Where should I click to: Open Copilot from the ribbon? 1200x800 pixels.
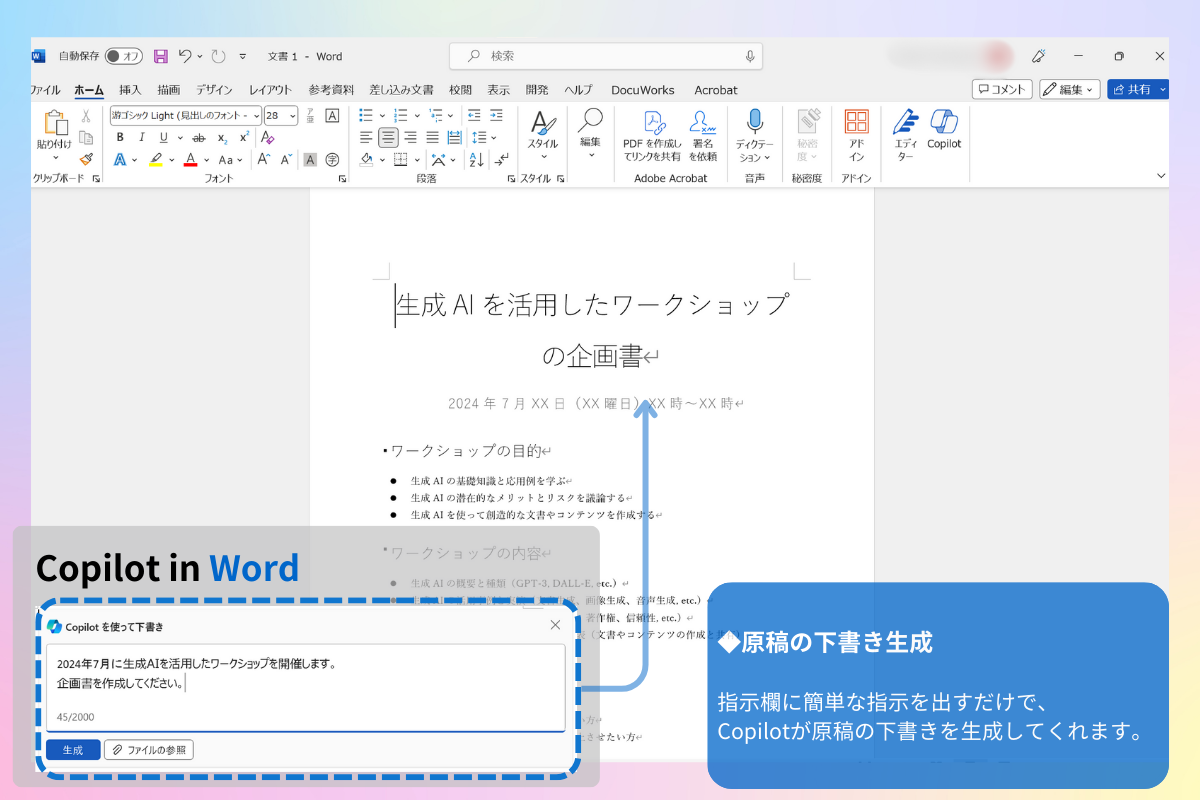click(944, 130)
